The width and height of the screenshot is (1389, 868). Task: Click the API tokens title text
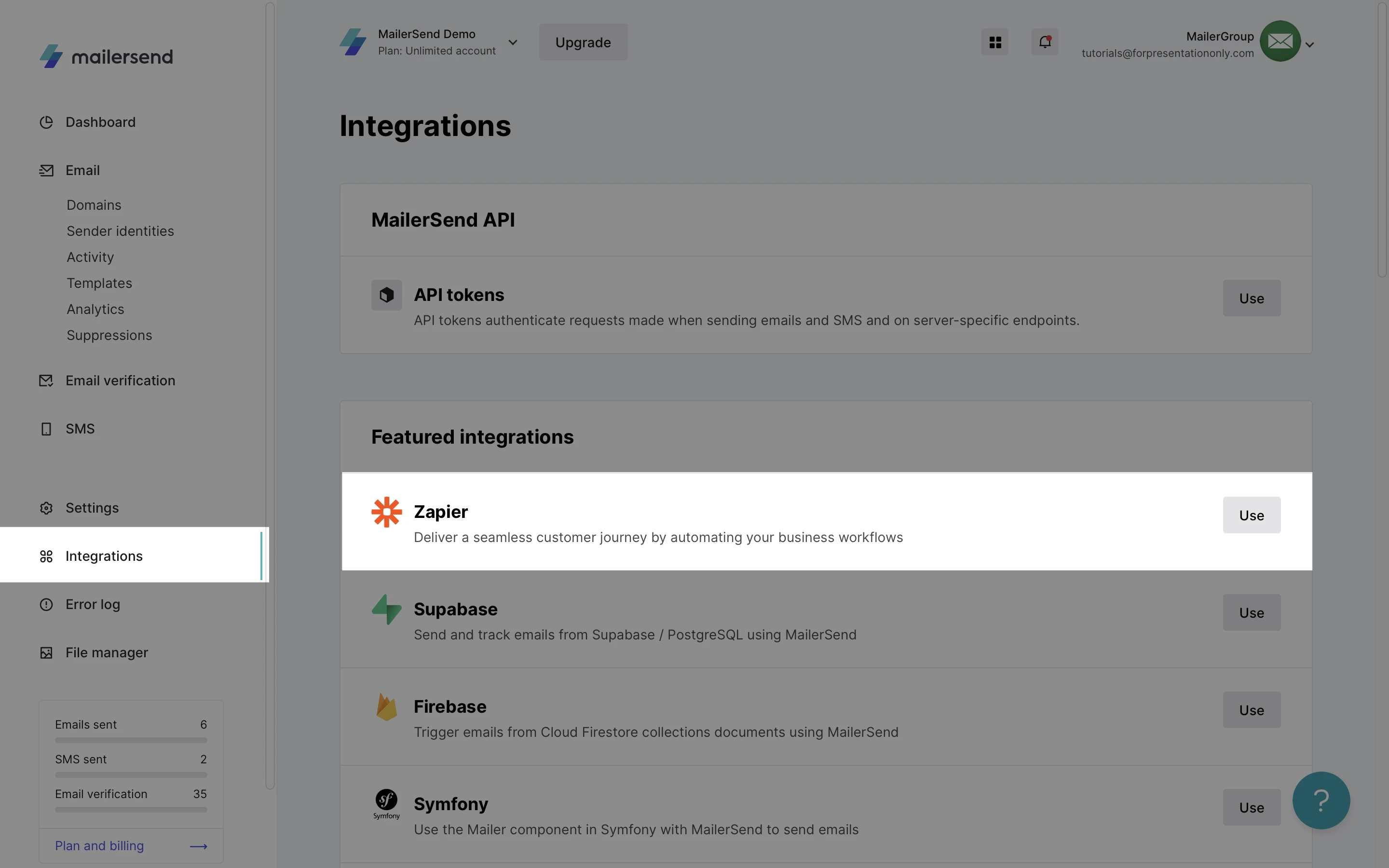(x=459, y=295)
